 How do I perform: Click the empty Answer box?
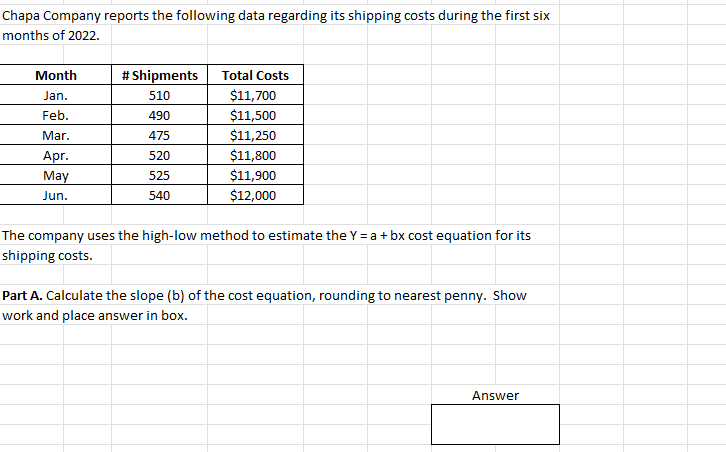495,424
